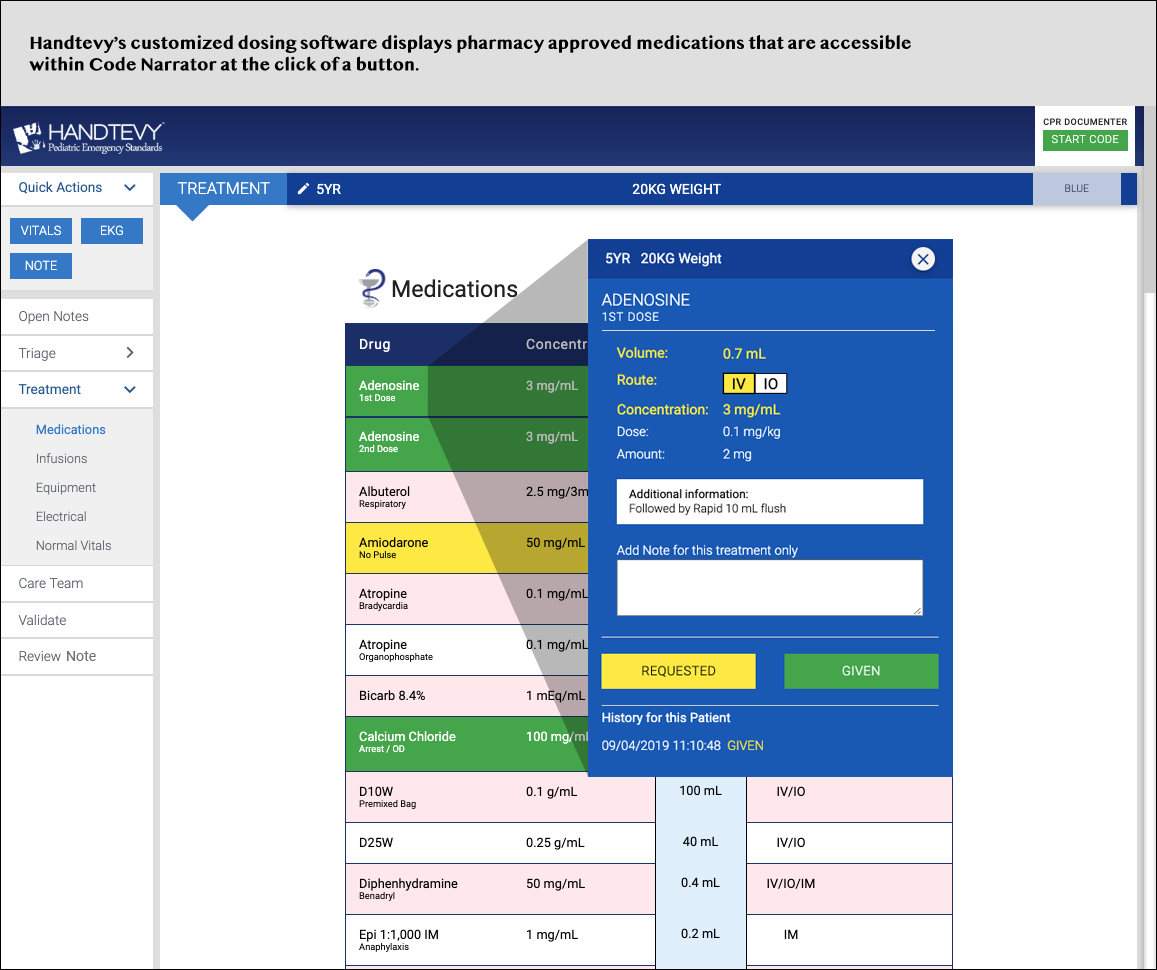This screenshot has width=1157, height=970.
Task: Click the 100 mL volume for D10W
Action: pos(700,791)
